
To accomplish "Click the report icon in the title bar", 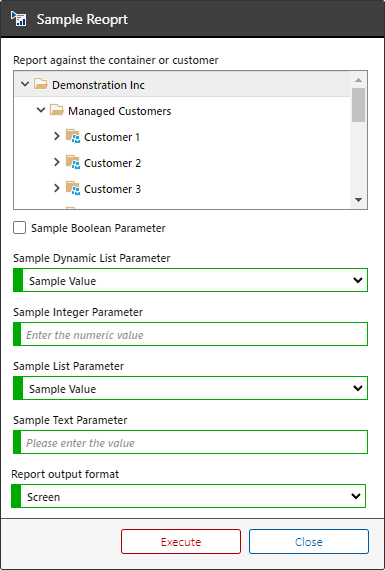I will [x=19, y=18].
